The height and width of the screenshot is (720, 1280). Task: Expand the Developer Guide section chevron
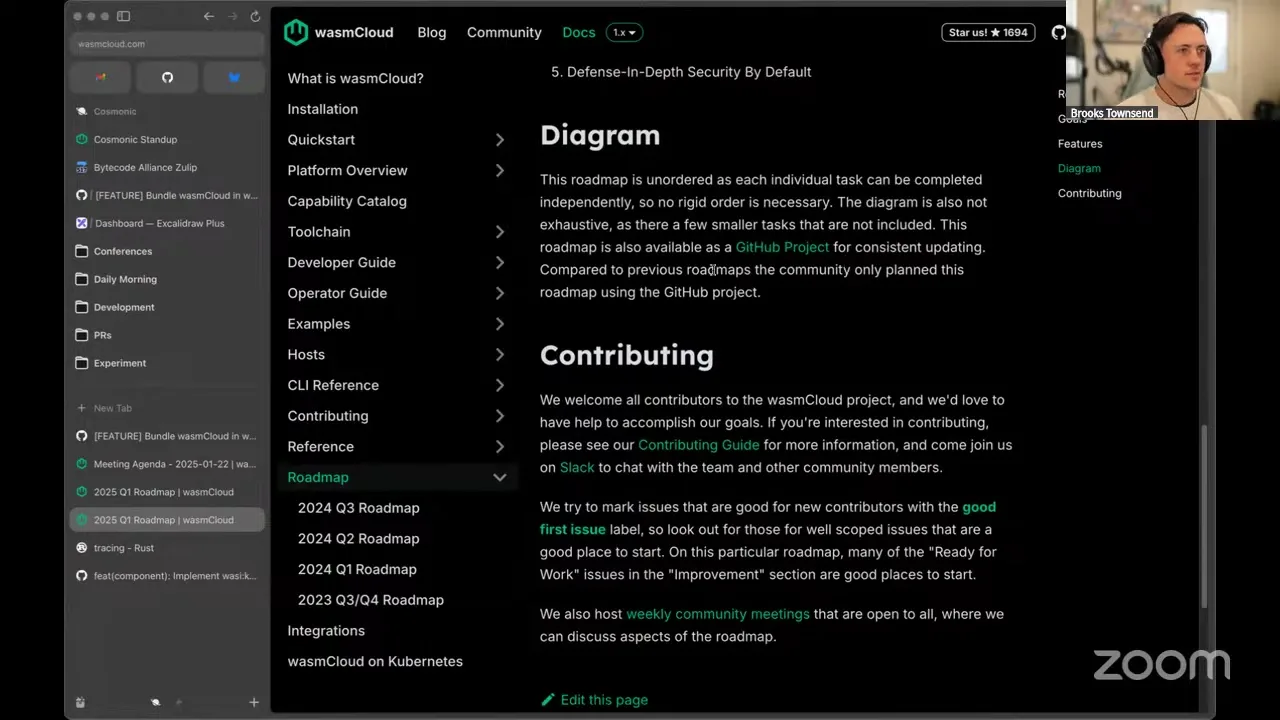[500, 263]
